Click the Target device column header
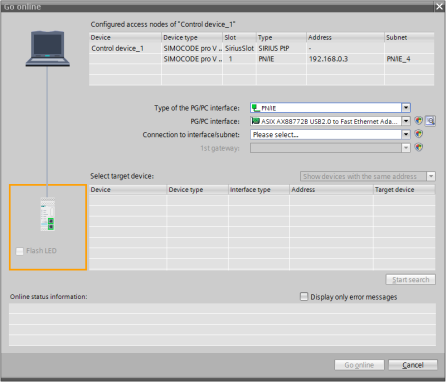The height and width of the screenshot is (382, 446). [x=404, y=189]
